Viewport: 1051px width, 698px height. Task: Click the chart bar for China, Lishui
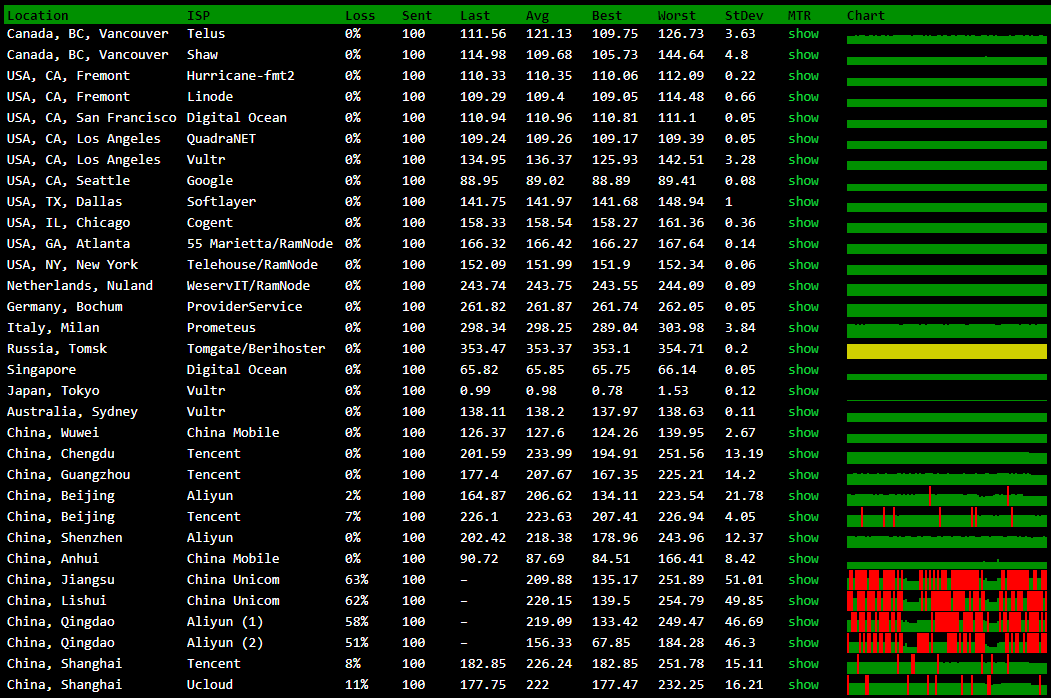pos(946,601)
